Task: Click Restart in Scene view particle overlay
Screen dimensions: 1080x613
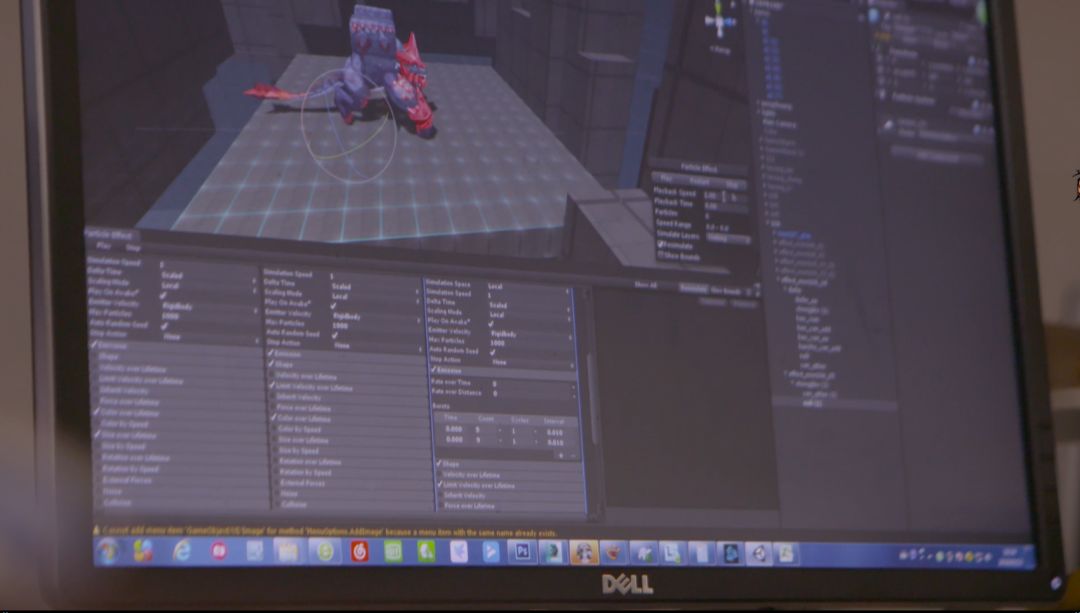Action: 699,182
